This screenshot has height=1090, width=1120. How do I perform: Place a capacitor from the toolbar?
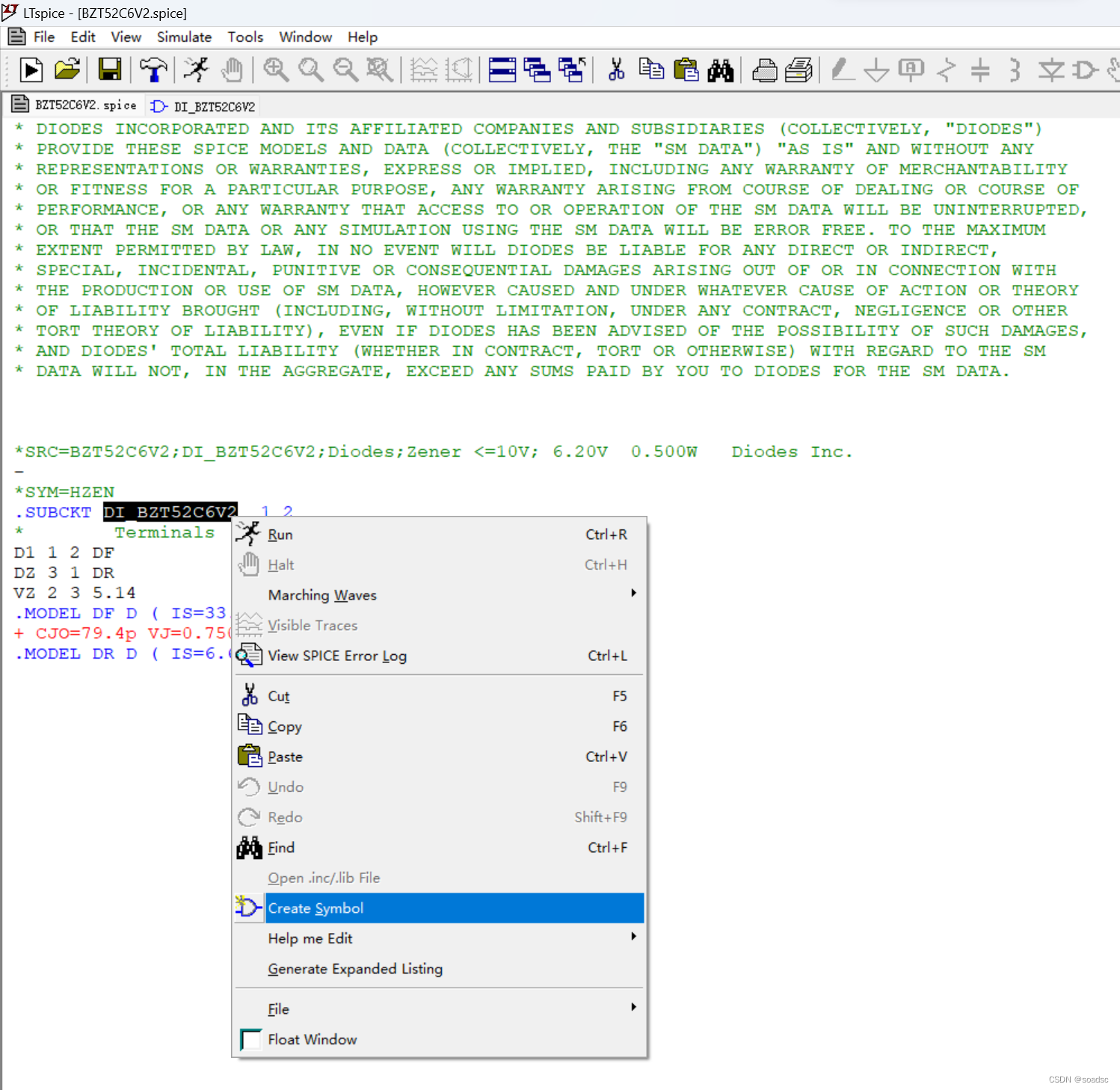pyautogui.click(x=980, y=70)
